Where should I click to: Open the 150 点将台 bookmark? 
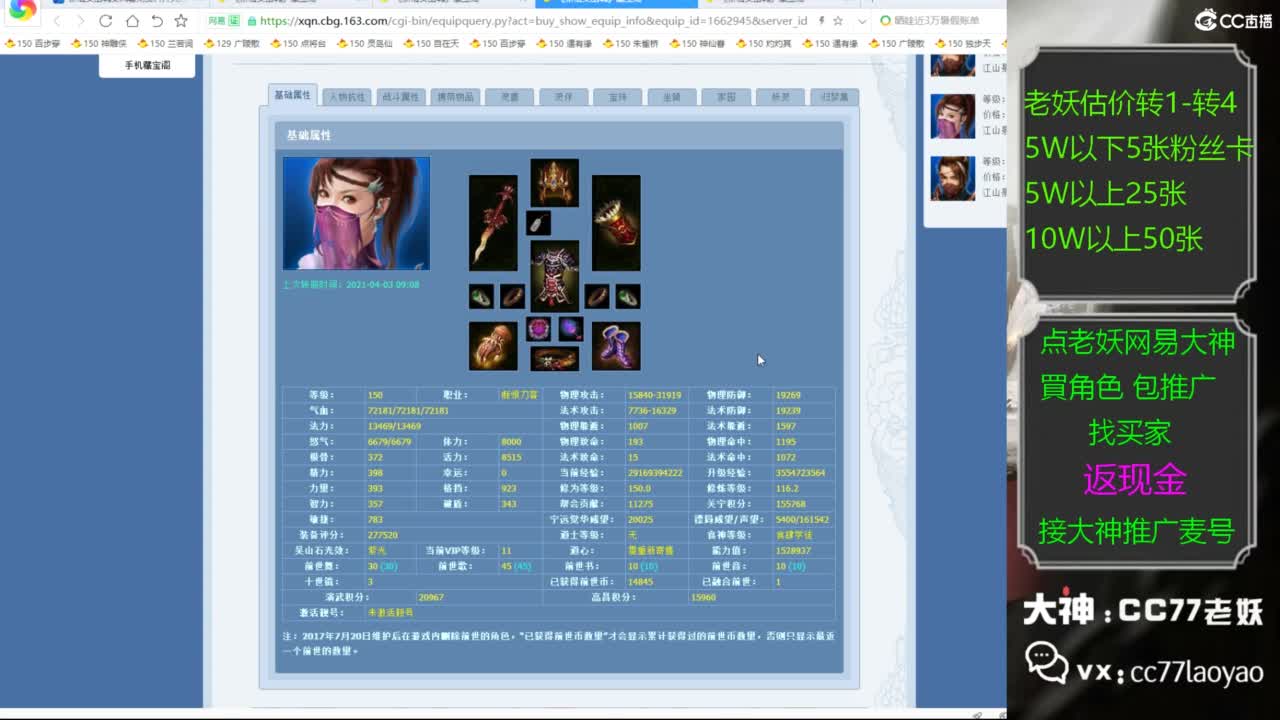298,43
